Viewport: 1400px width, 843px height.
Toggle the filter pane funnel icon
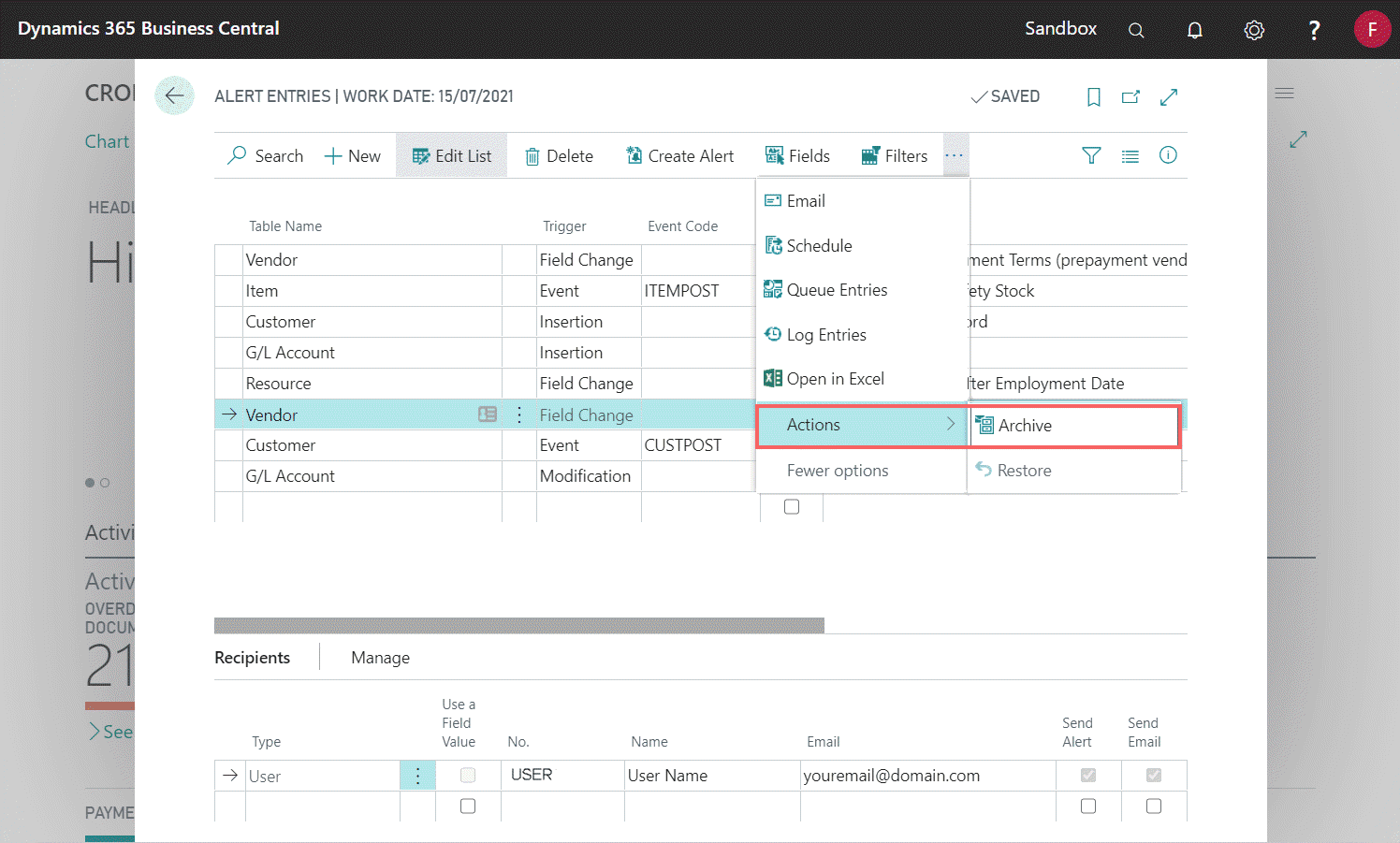(1091, 155)
